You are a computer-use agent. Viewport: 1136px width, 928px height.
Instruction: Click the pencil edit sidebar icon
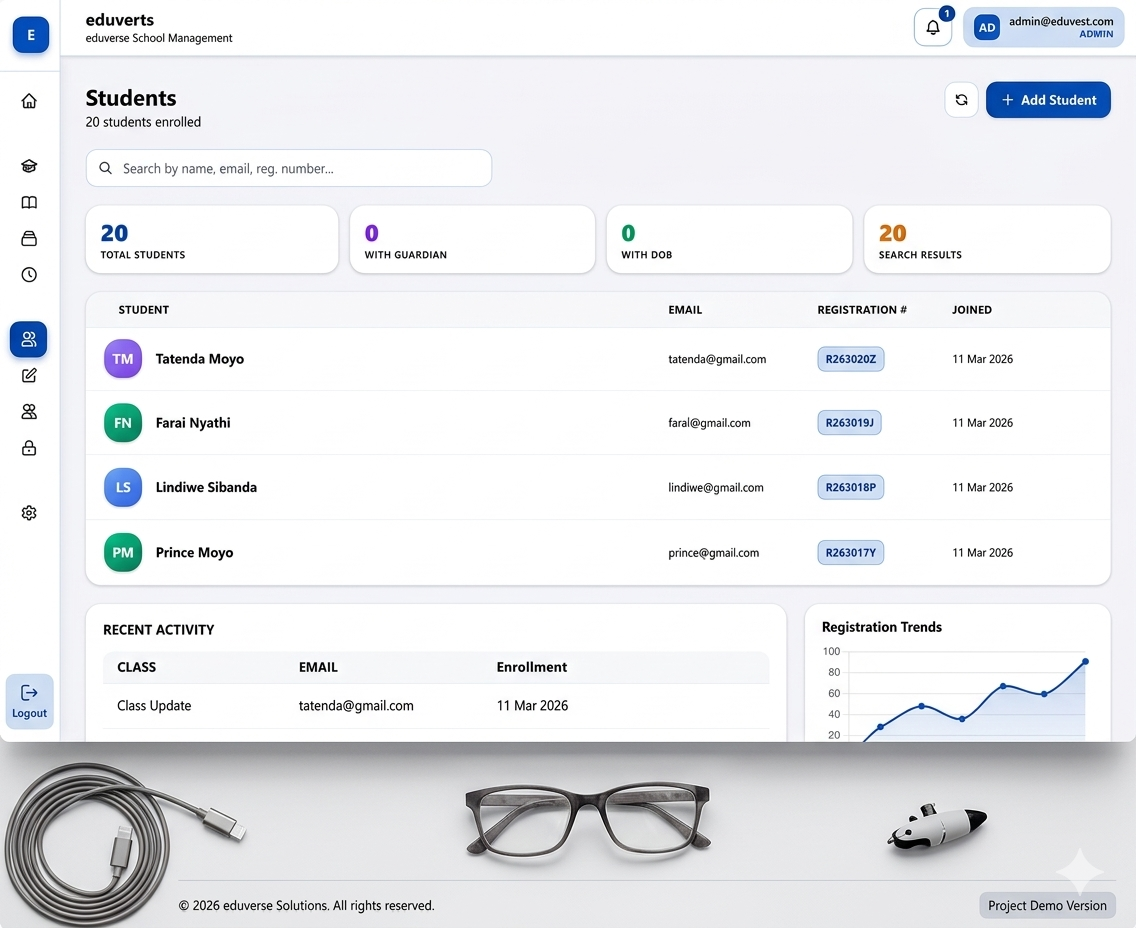pos(29,376)
